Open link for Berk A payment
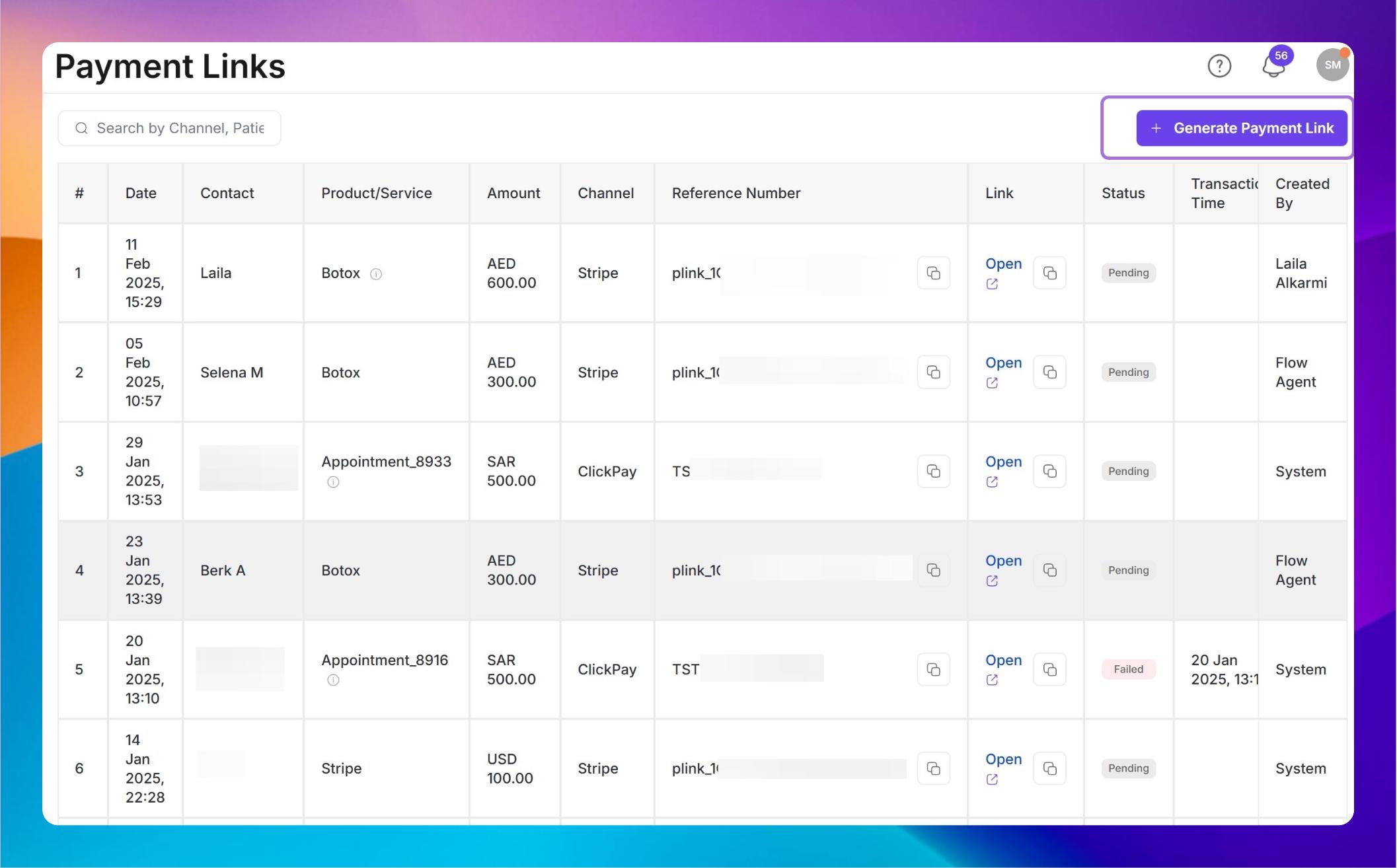 point(1002,561)
